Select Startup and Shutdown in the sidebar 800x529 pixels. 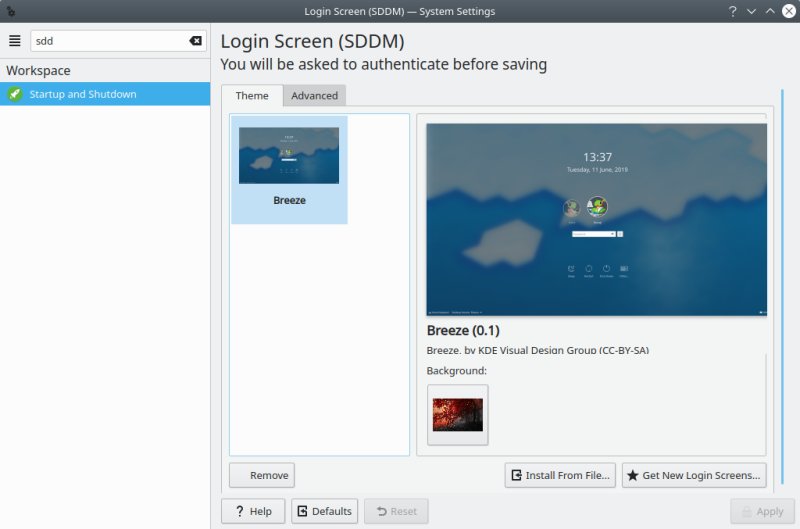[x=105, y=94]
